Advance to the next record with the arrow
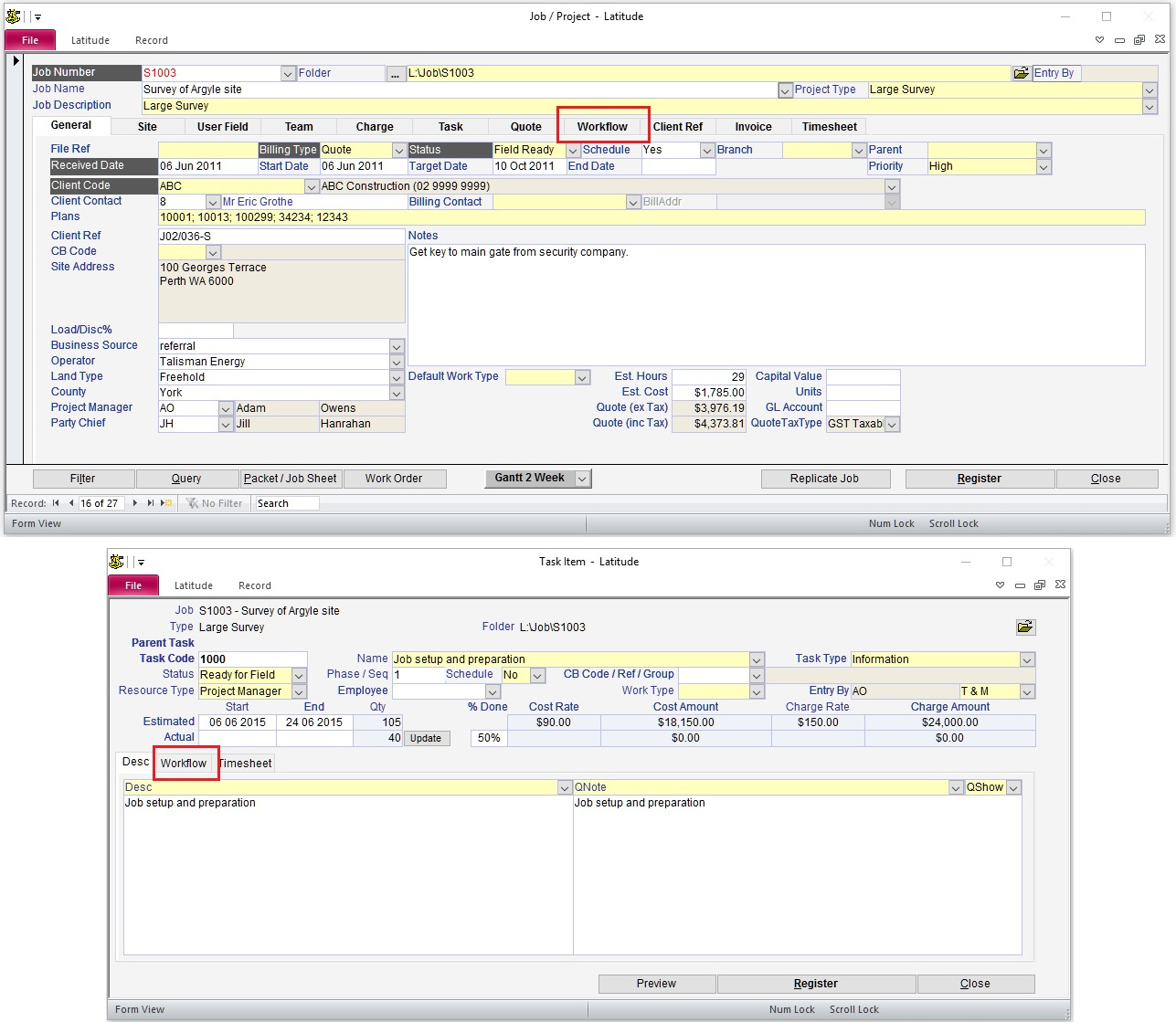This screenshot has width=1176, height=1033. [133, 503]
